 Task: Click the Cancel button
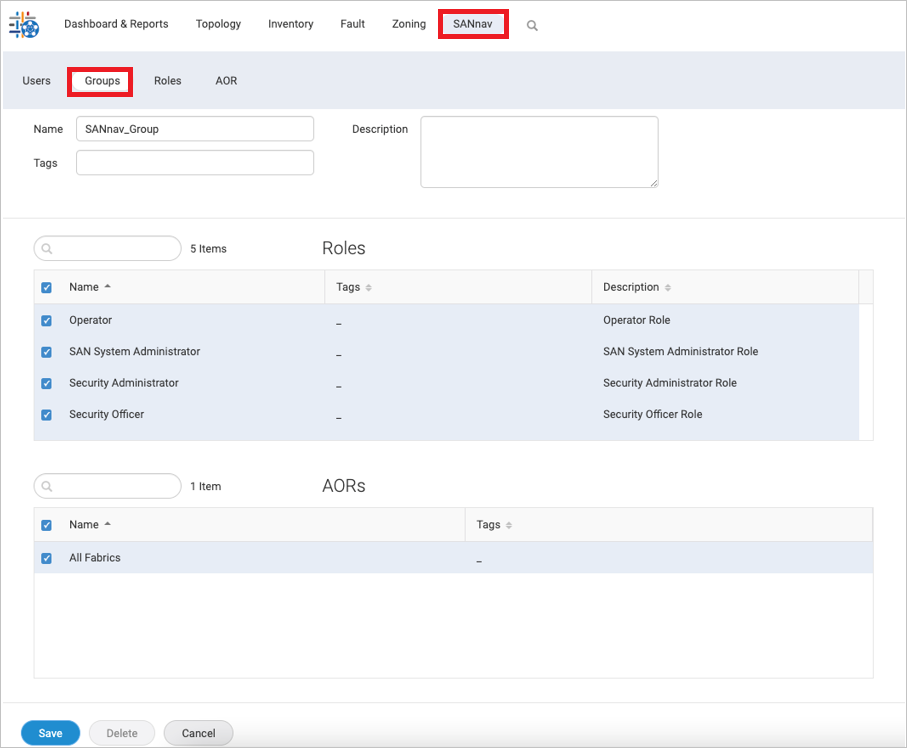click(x=198, y=733)
